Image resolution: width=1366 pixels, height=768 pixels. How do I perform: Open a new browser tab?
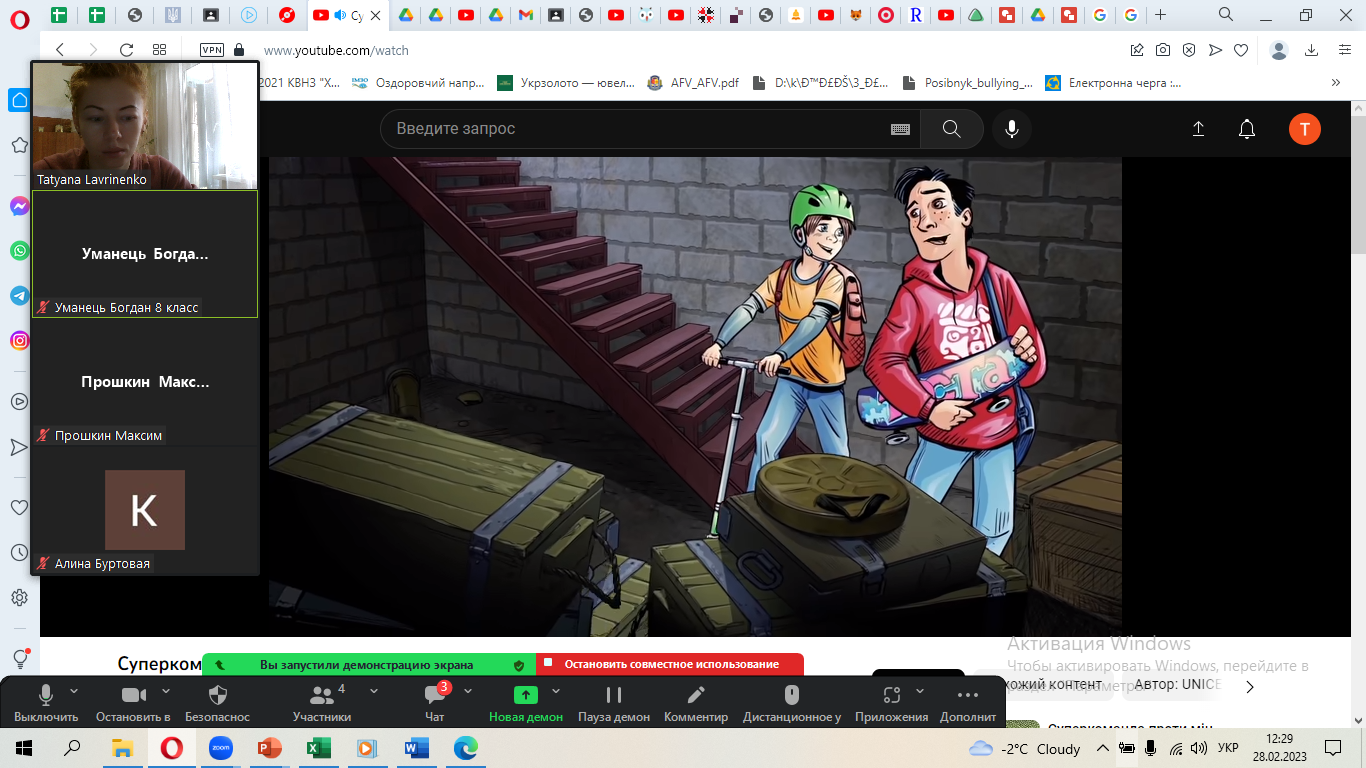pos(1160,15)
